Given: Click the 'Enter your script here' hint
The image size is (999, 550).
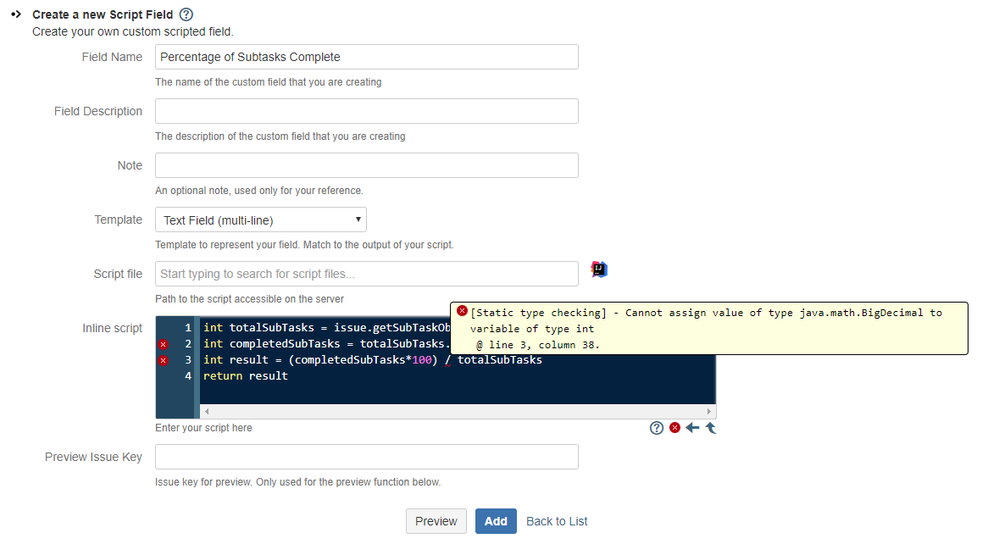Looking at the screenshot, I should pyautogui.click(x=203, y=428).
